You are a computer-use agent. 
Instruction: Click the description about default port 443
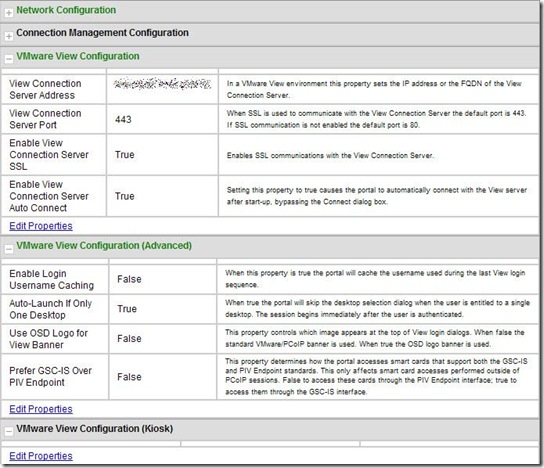376,119
